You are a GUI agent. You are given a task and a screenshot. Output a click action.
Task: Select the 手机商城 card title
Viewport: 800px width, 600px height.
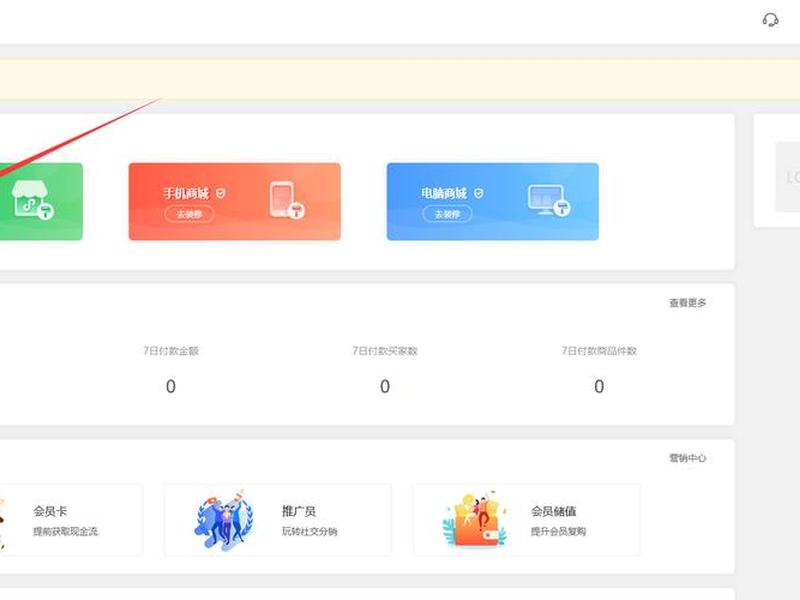186,193
